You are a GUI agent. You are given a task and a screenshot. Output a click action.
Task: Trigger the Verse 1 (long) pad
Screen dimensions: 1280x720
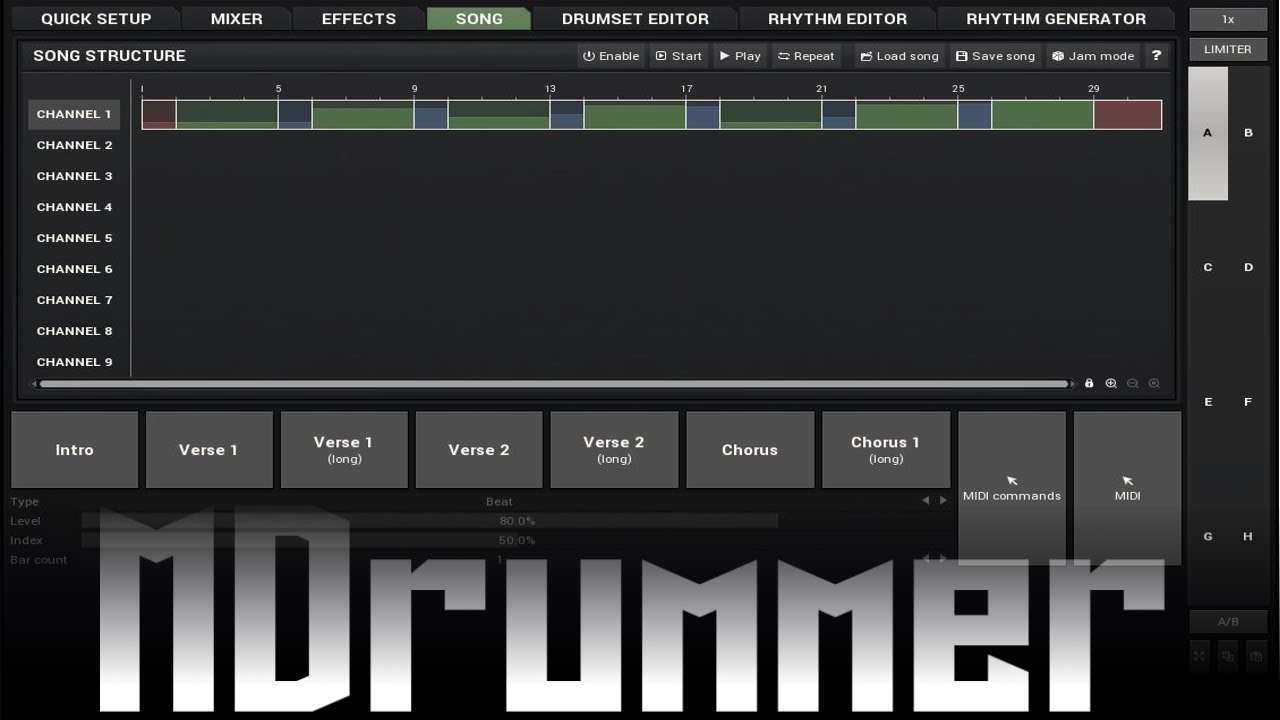[344, 450]
